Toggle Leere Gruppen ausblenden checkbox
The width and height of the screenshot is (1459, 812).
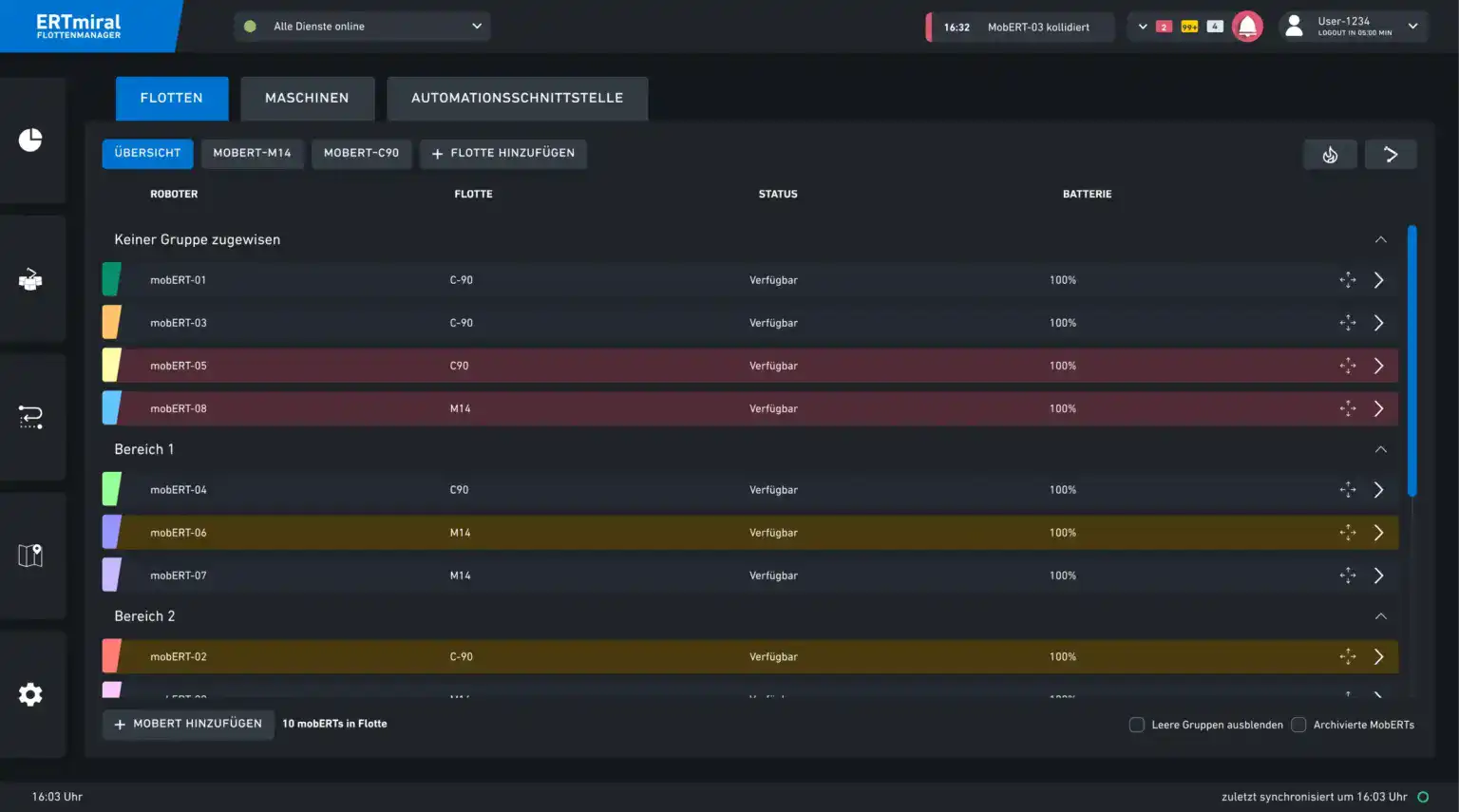coord(1136,725)
